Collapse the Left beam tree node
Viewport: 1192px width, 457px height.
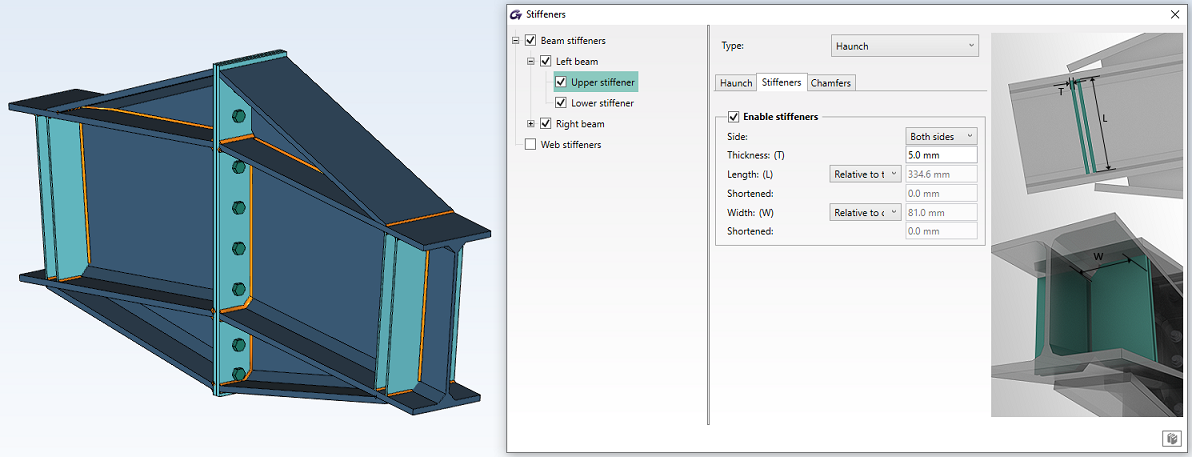pos(531,61)
